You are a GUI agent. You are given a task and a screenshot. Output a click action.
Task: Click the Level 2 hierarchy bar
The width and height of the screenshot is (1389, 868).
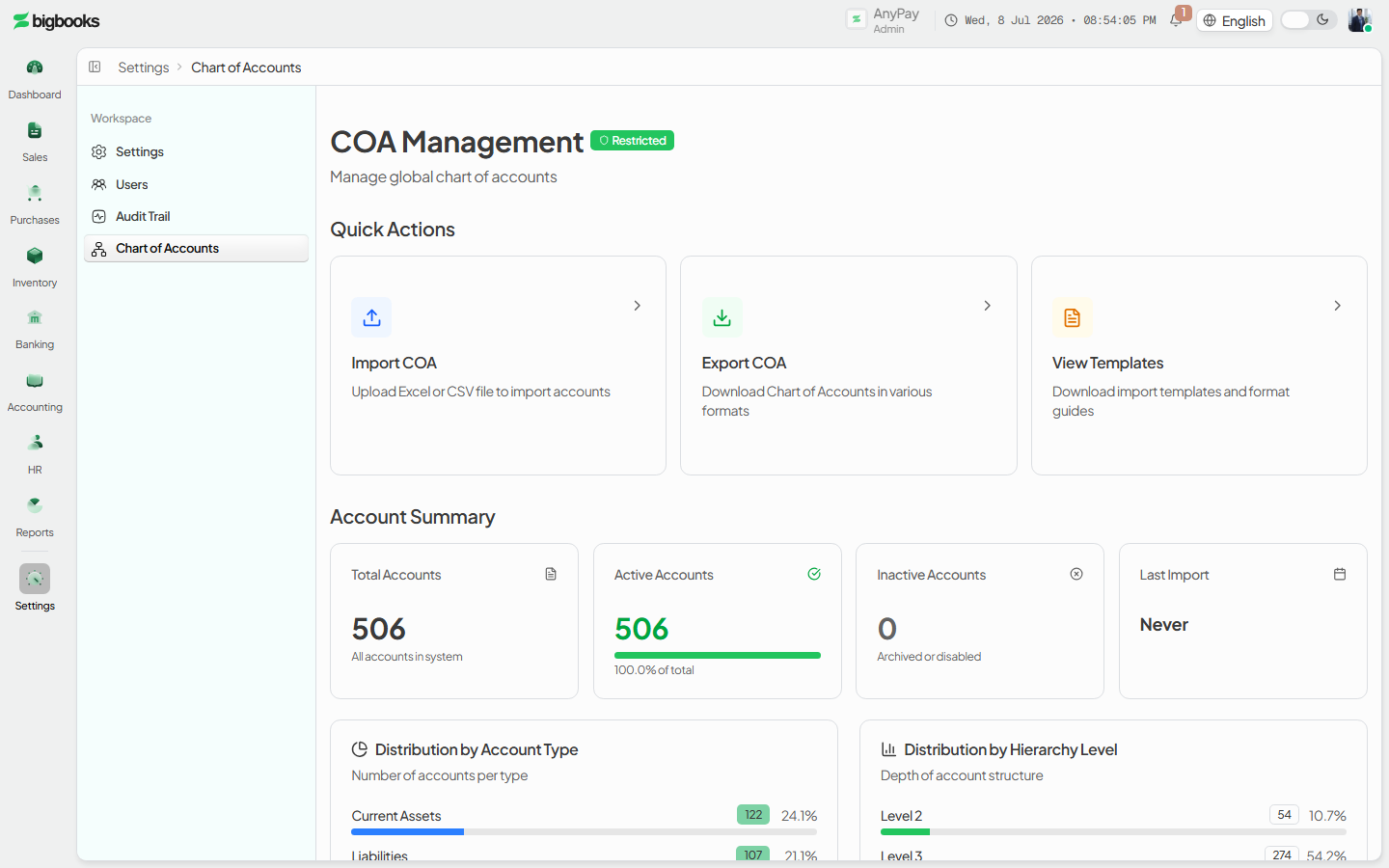pos(1113,831)
